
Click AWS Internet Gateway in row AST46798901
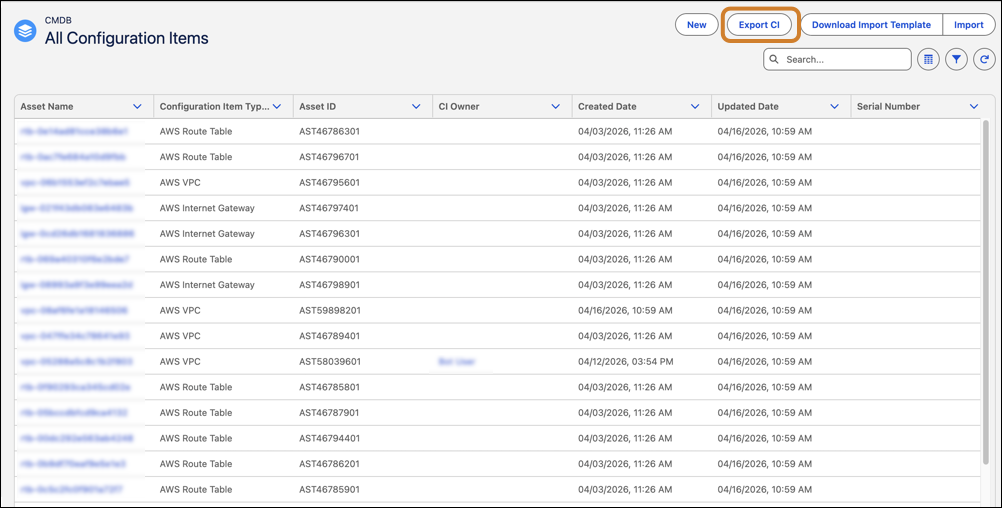(x=207, y=285)
